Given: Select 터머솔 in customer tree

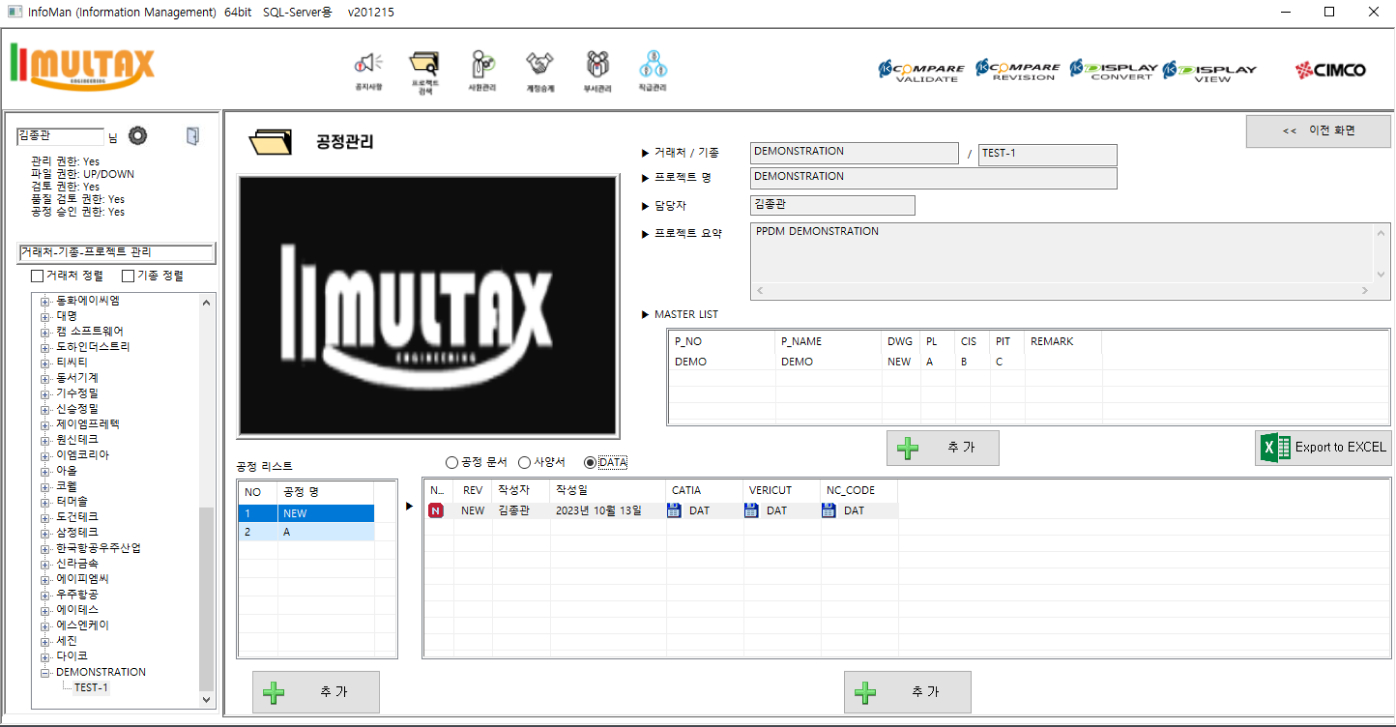Looking at the screenshot, I should click(71, 501).
